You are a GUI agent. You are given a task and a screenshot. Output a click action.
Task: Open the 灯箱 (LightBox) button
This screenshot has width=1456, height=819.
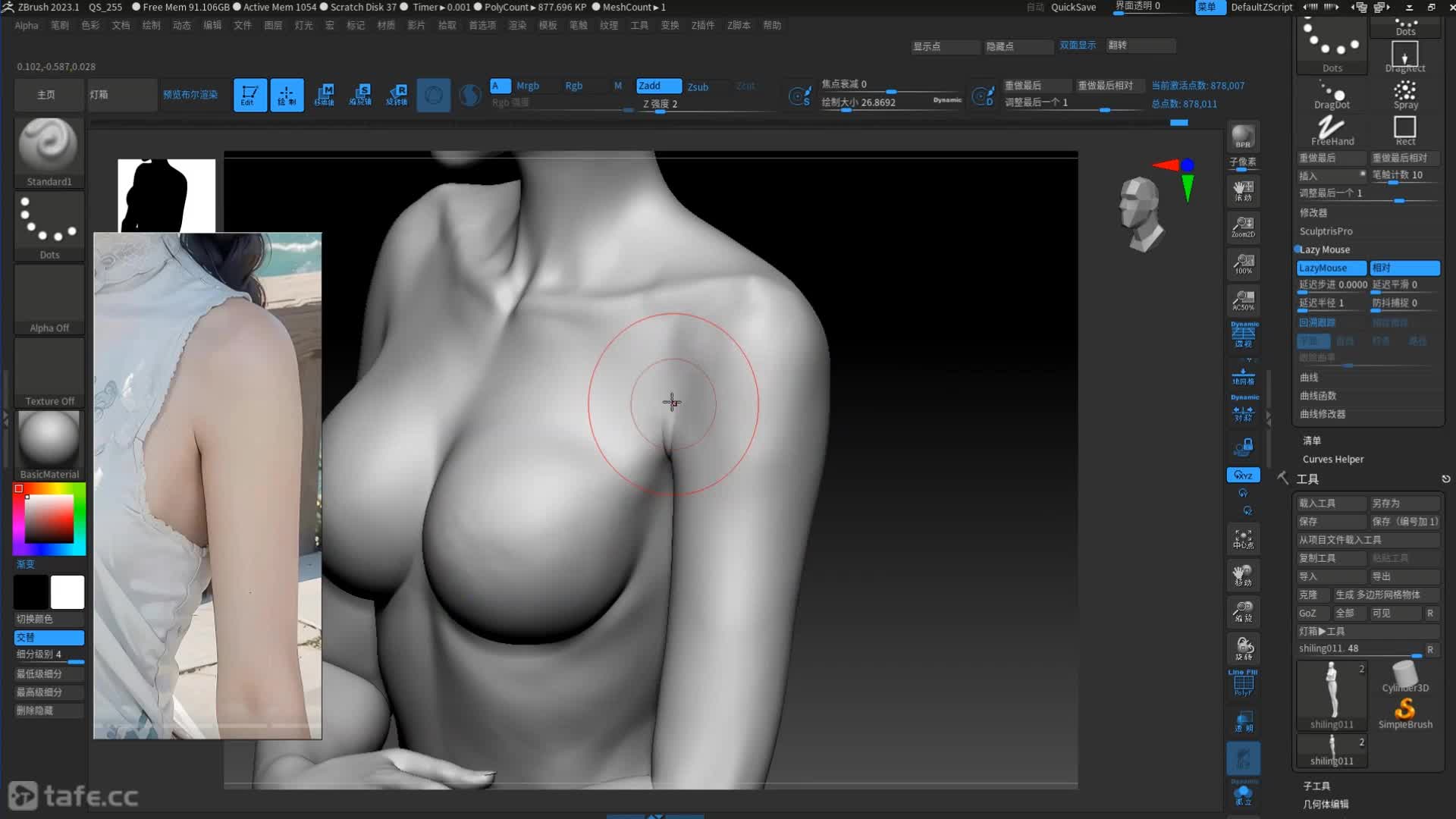(121, 95)
